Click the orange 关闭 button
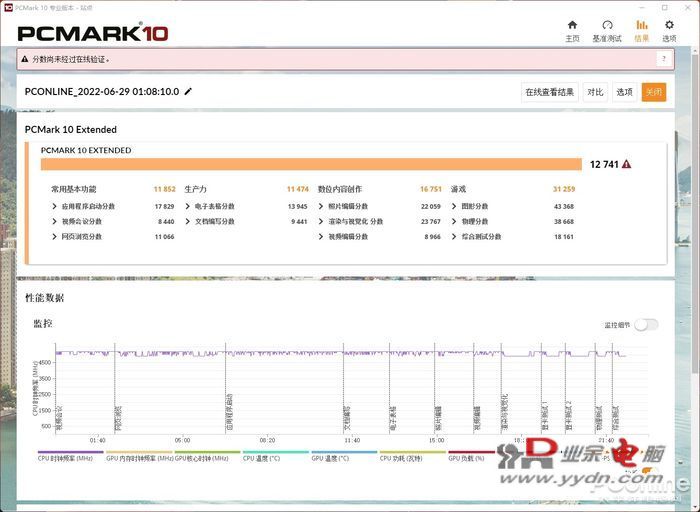 (654, 92)
